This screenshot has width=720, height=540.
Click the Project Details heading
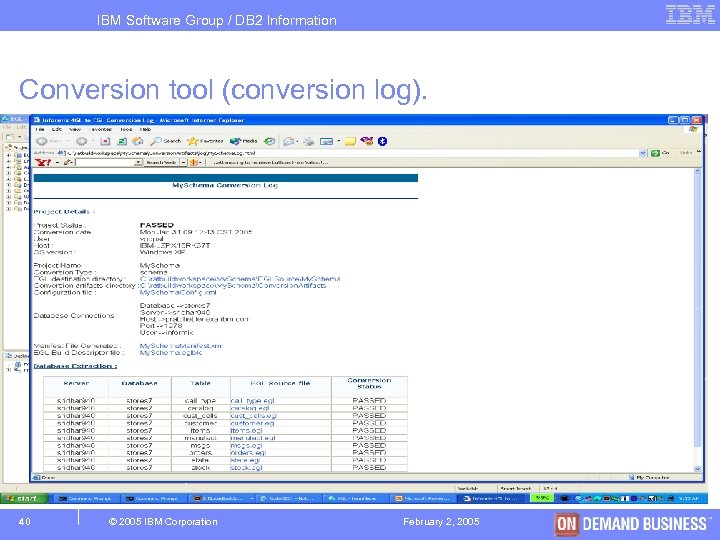point(64,212)
